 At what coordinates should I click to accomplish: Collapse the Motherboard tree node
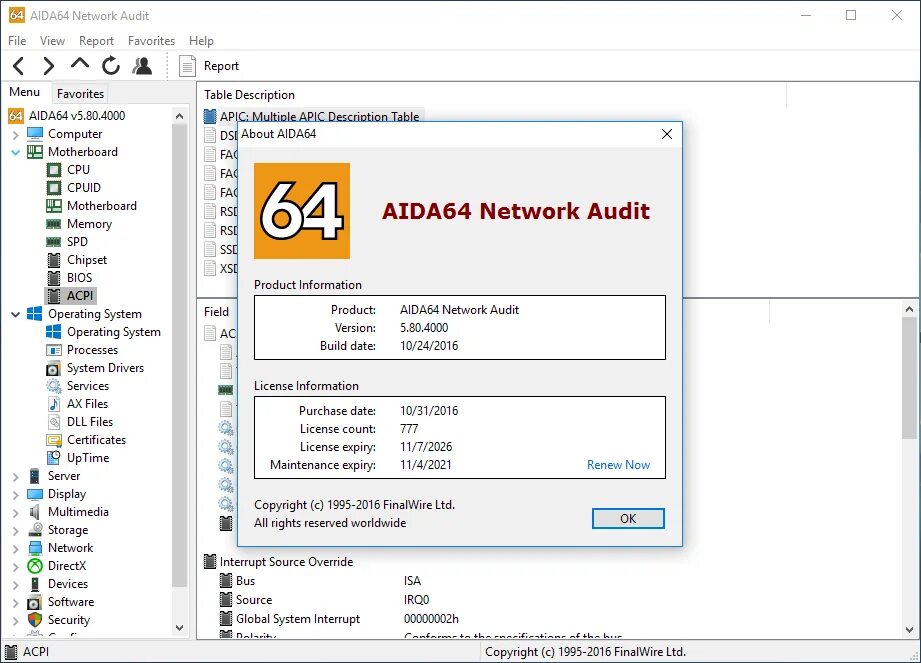[x=15, y=153]
